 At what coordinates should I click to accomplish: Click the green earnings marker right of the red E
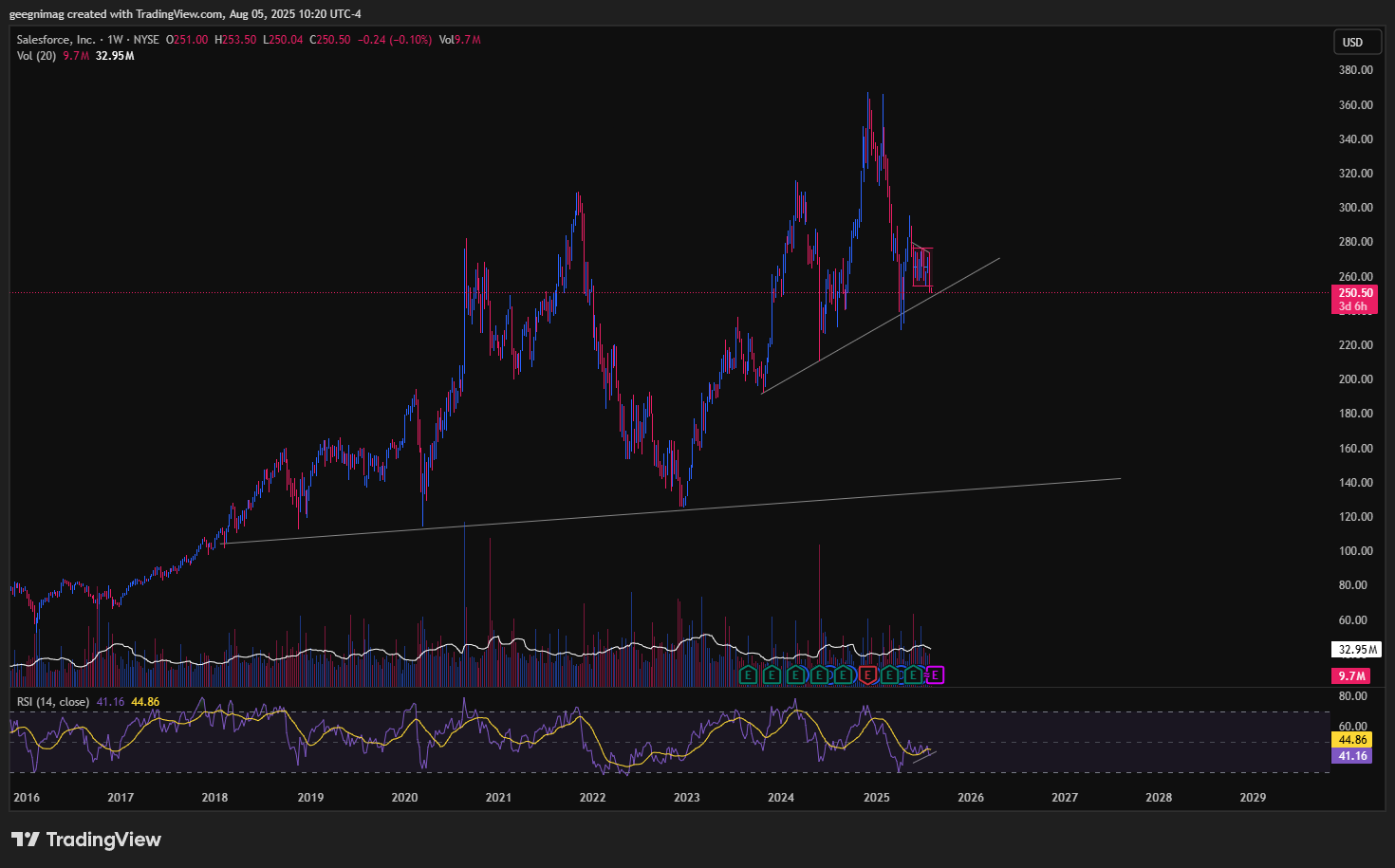click(x=889, y=675)
